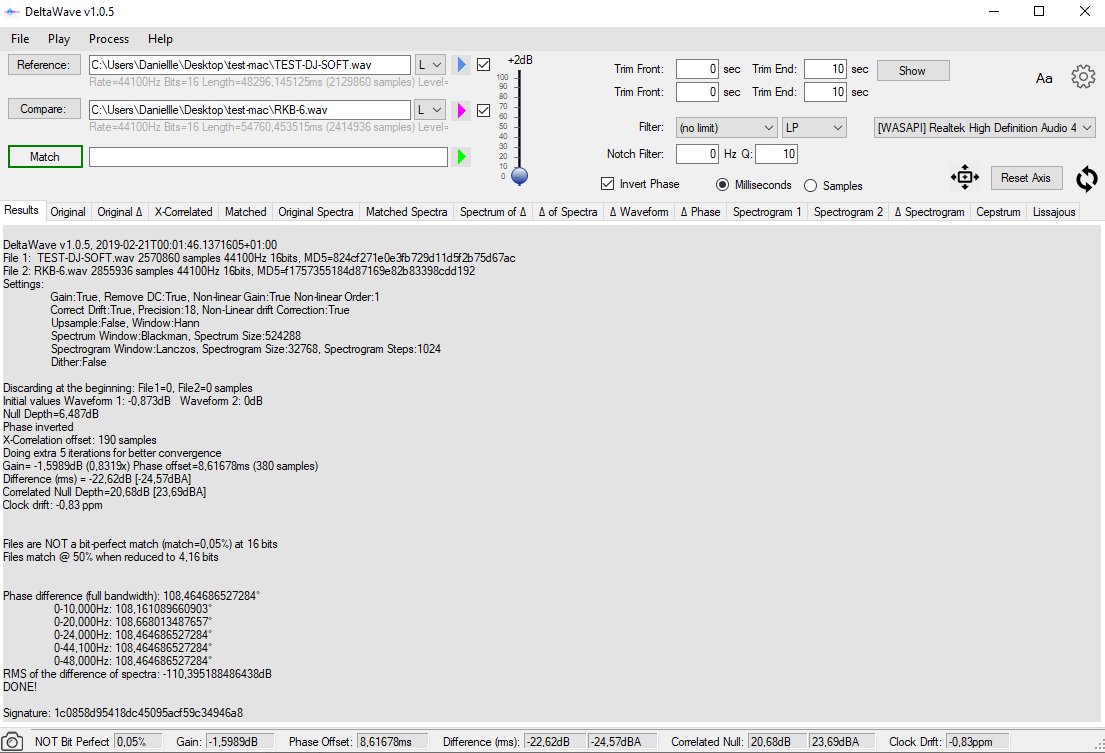Viewport: 1105px width, 753px height.
Task: Open the File menu
Action: [20, 39]
